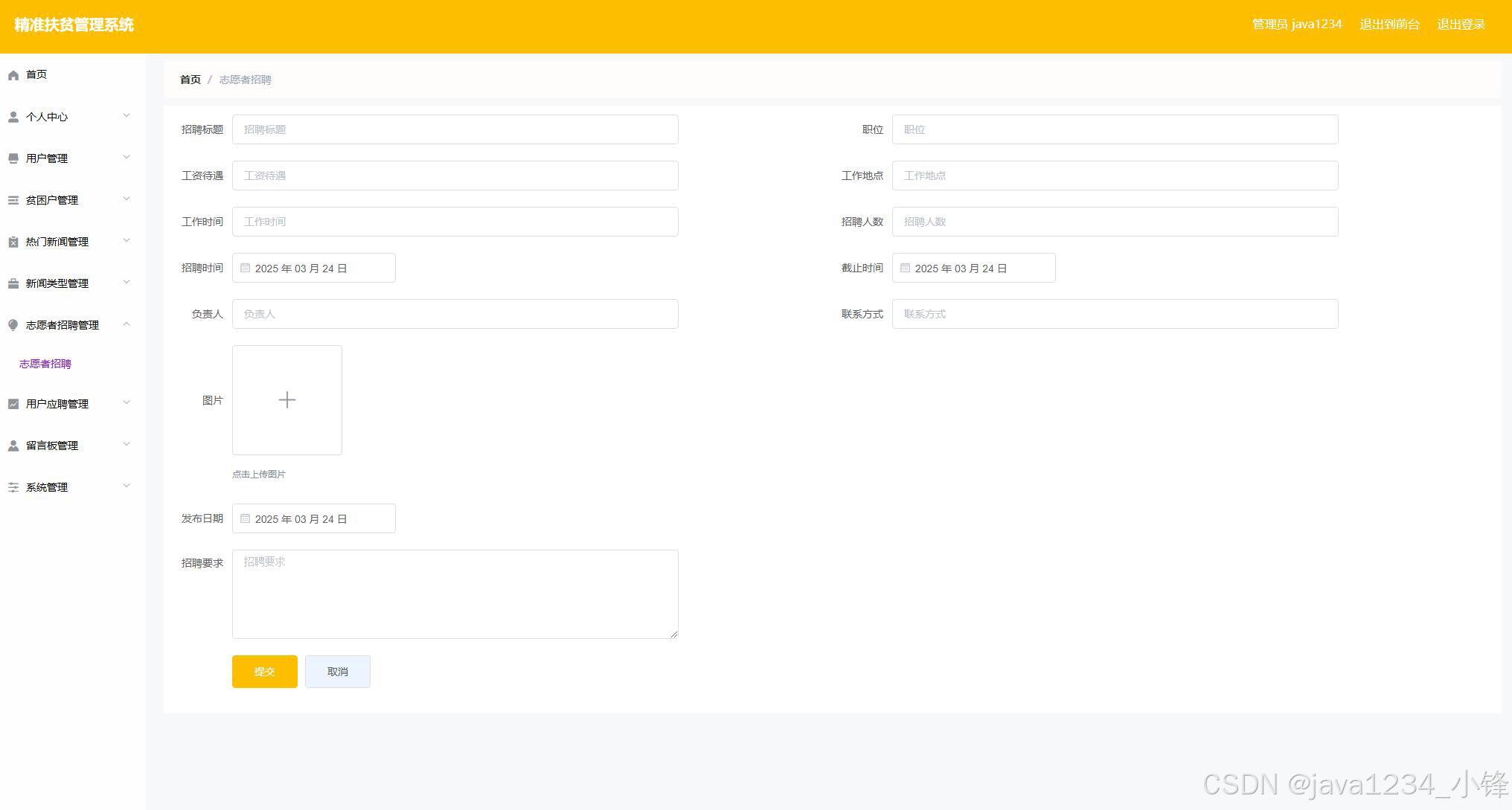Open the 首页 breadcrumb link
The width and height of the screenshot is (1512, 810).
point(190,80)
